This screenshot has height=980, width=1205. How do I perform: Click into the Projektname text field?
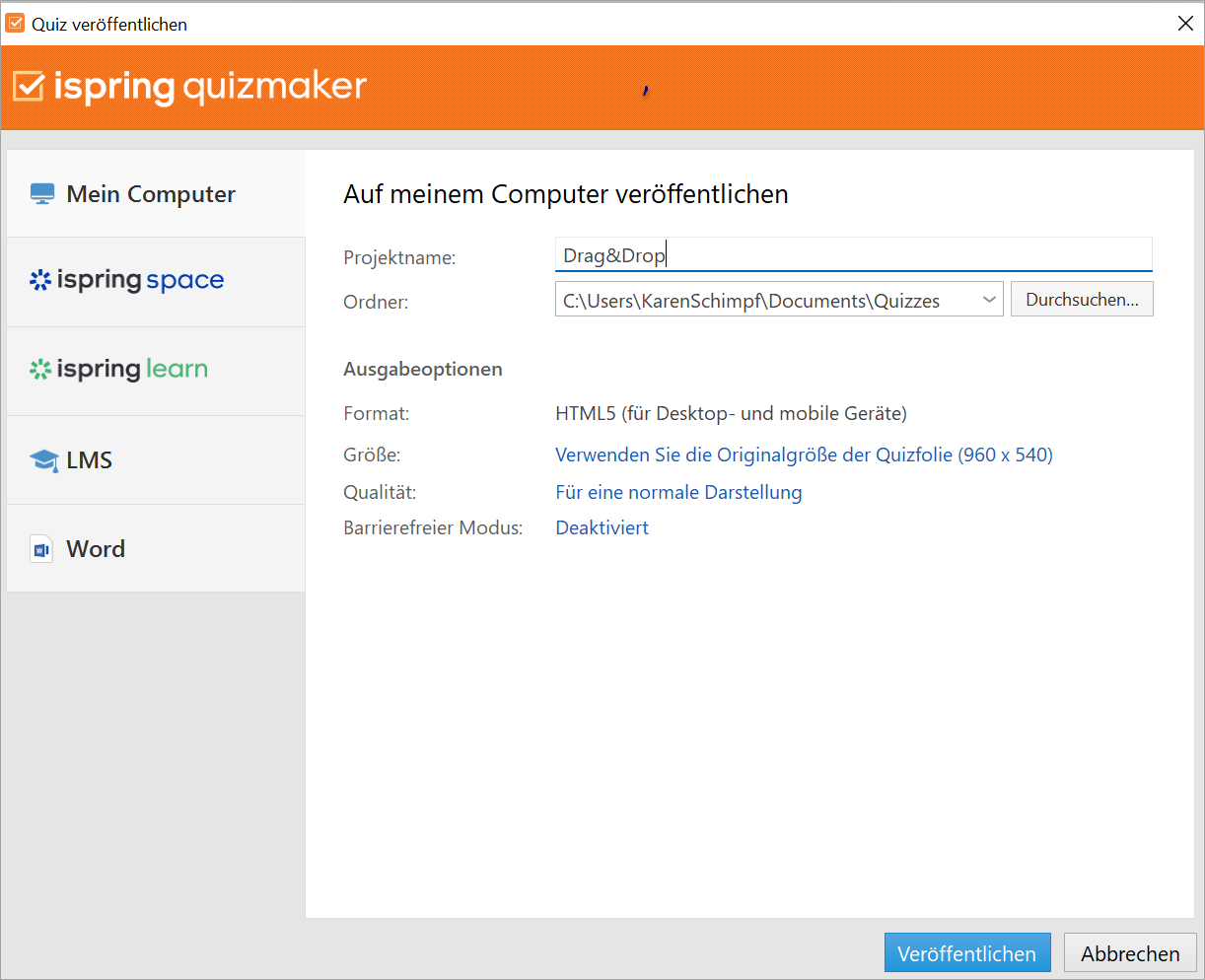pos(853,255)
